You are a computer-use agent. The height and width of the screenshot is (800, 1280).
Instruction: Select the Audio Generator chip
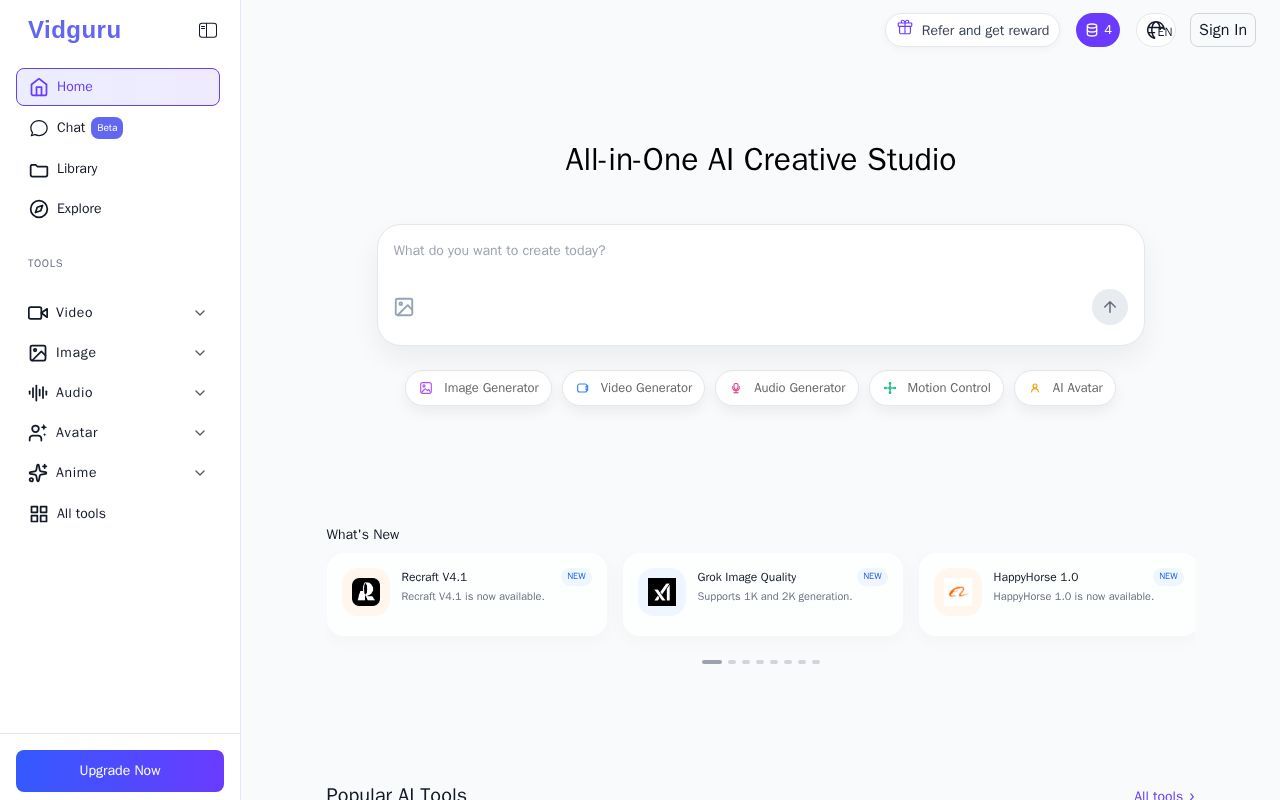787,388
